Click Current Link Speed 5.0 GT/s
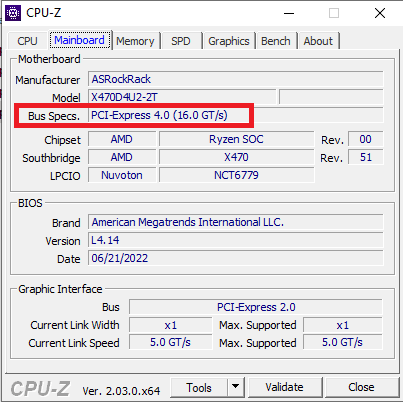Screen dimensions: 403x402 (x=171, y=343)
